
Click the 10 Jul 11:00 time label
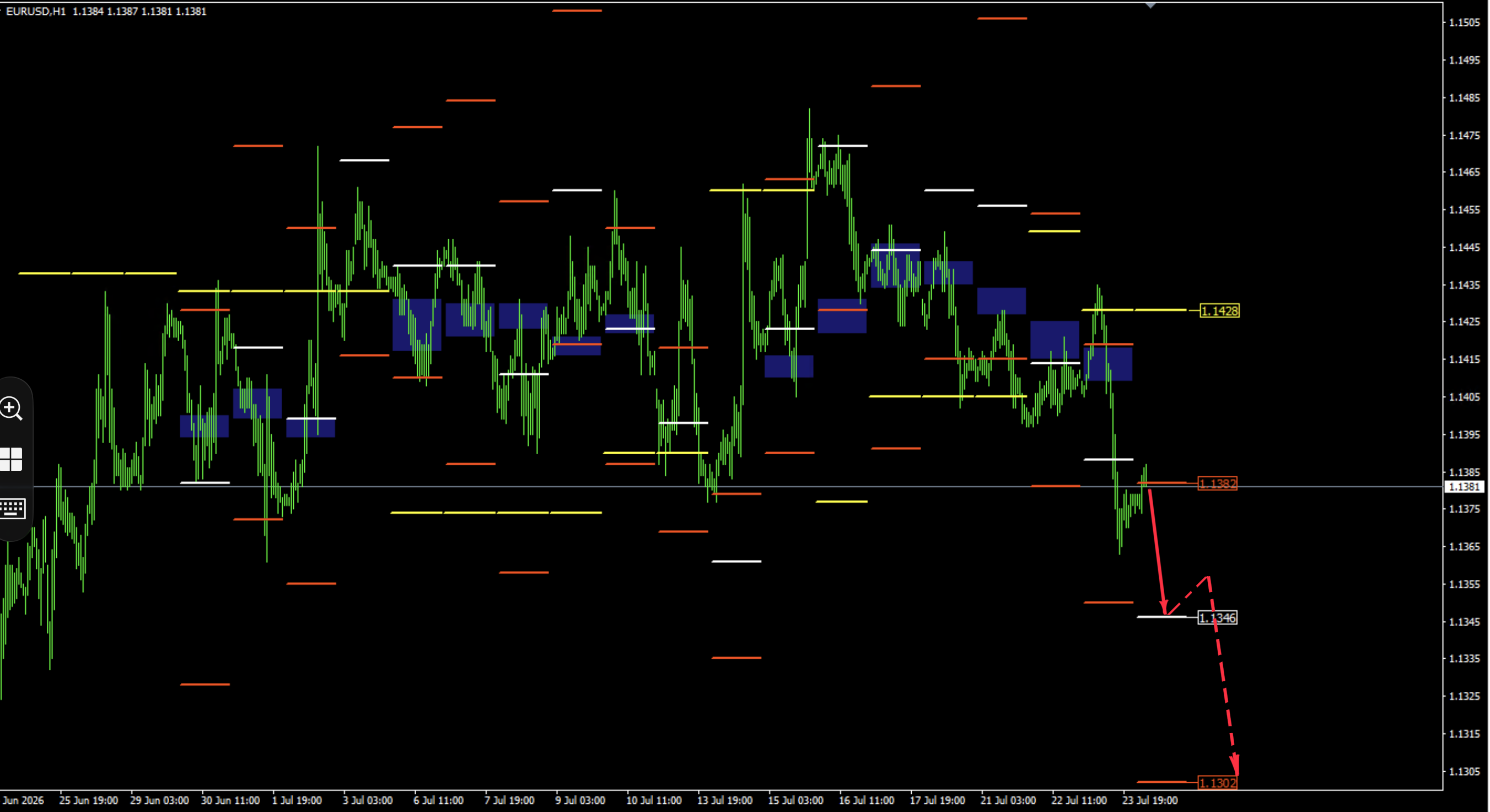point(654,800)
